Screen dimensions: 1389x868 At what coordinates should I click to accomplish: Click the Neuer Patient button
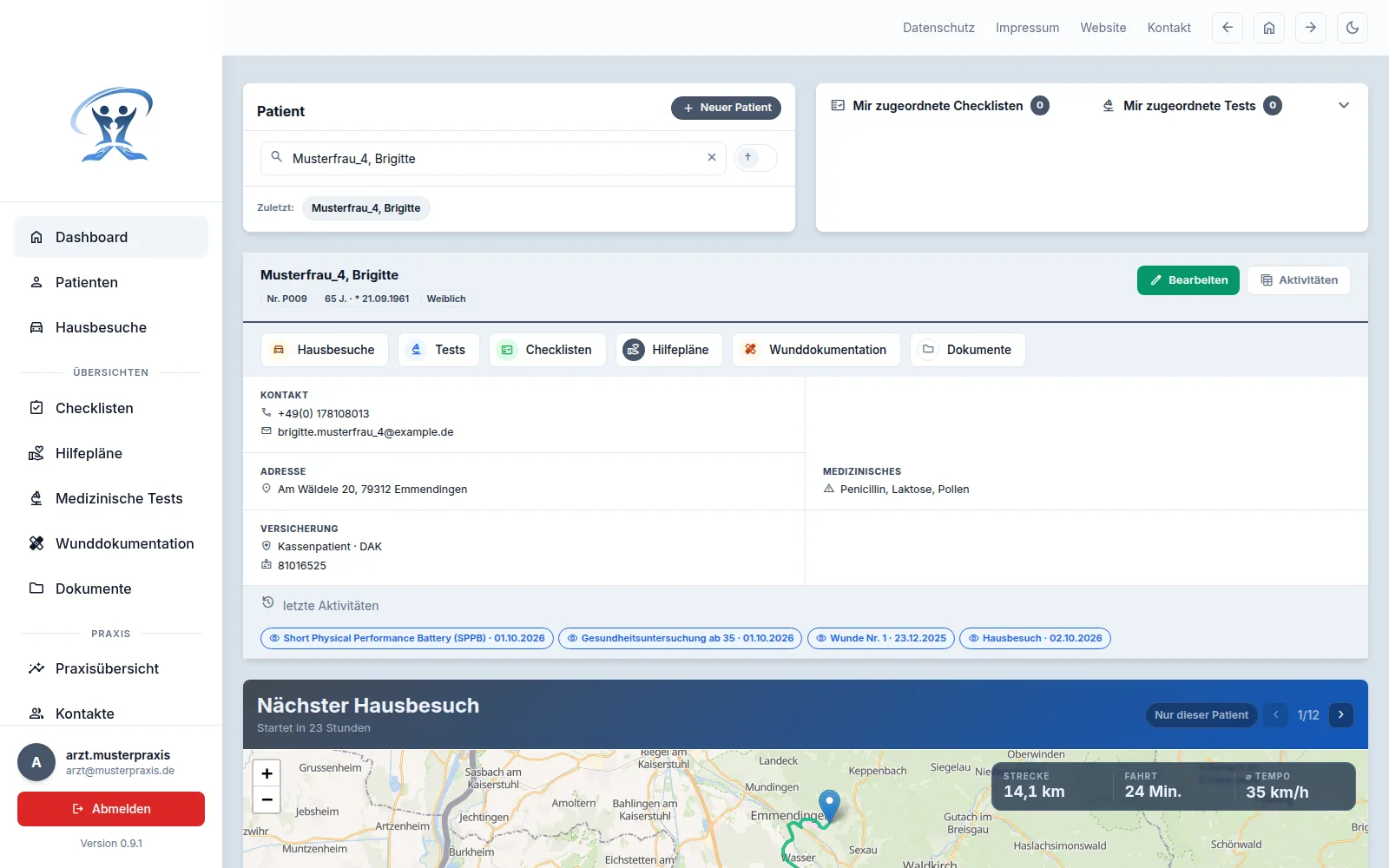(x=726, y=108)
